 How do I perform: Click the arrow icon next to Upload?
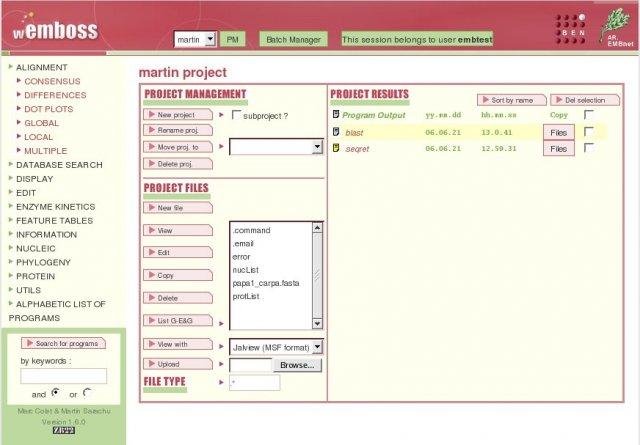click(222, 365)
